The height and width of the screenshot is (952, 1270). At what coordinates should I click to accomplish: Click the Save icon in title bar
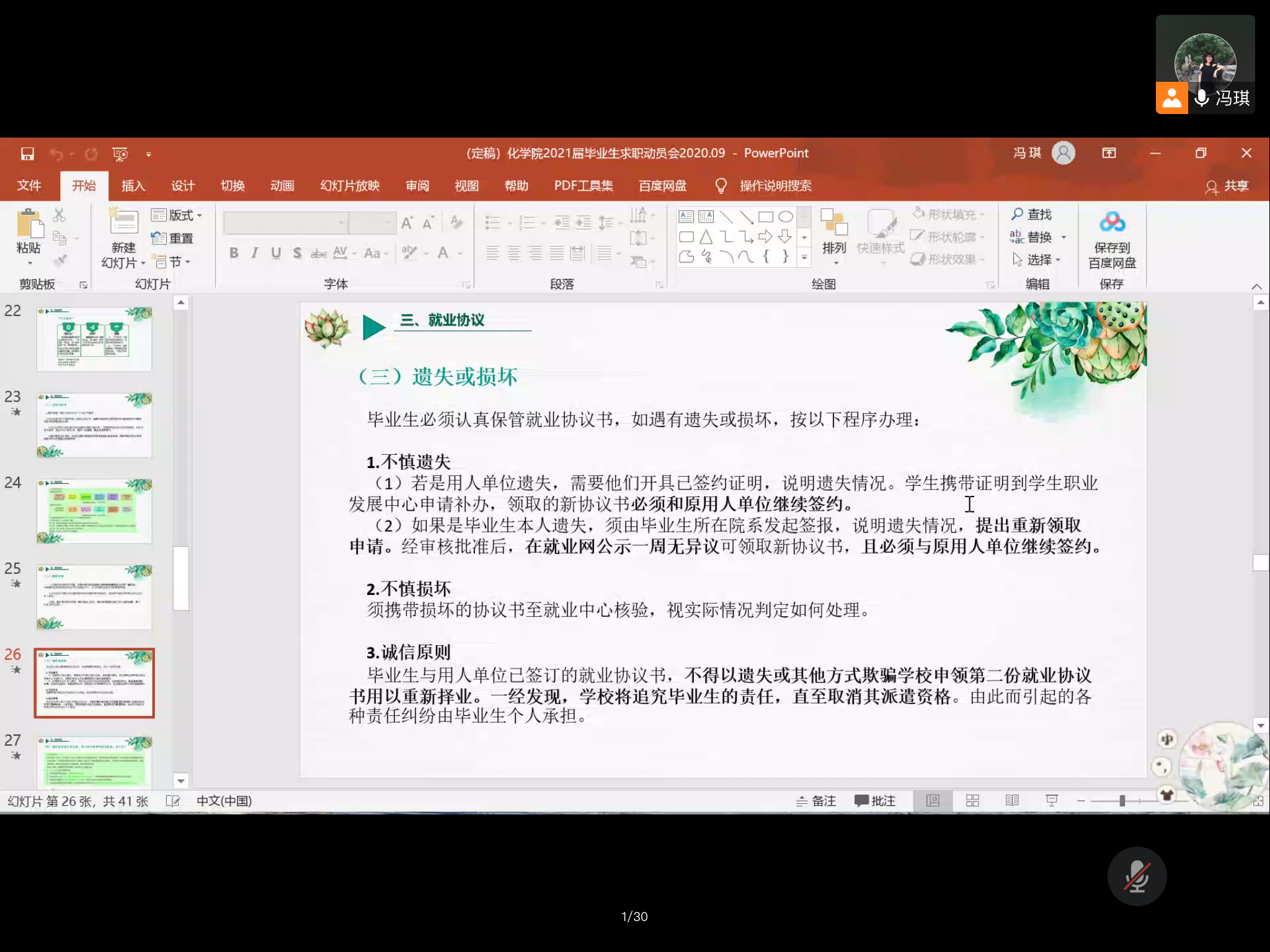(27, 154)
